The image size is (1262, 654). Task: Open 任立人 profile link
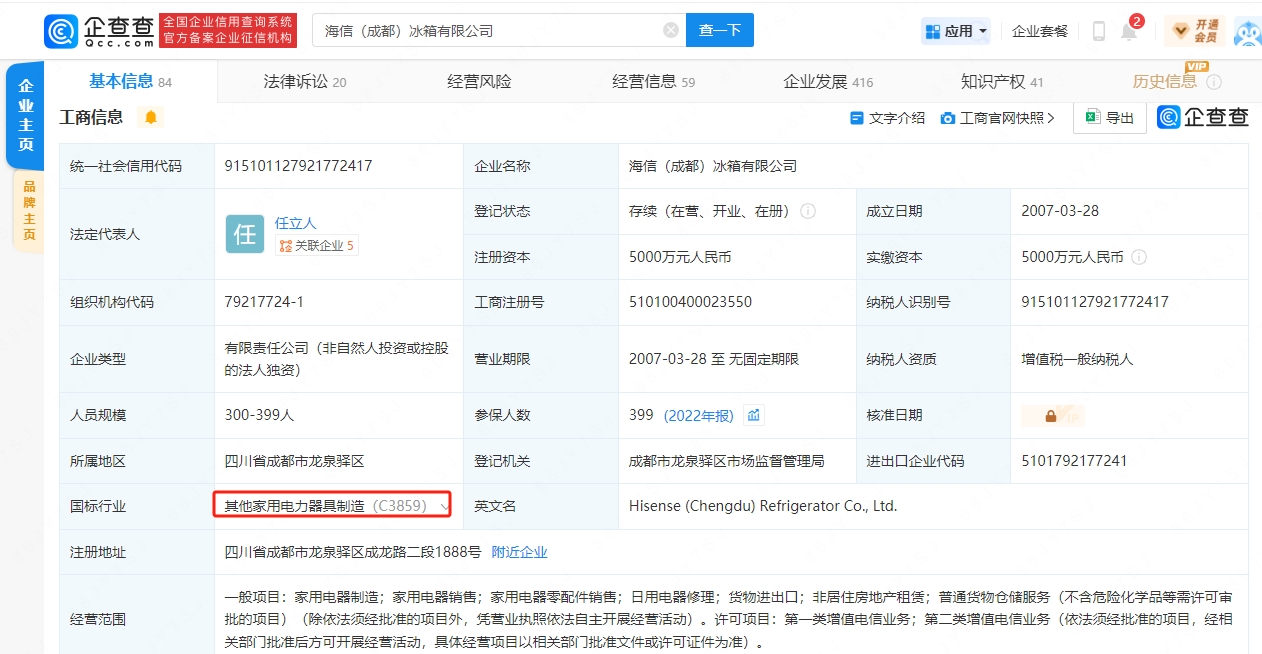(295, 223)
